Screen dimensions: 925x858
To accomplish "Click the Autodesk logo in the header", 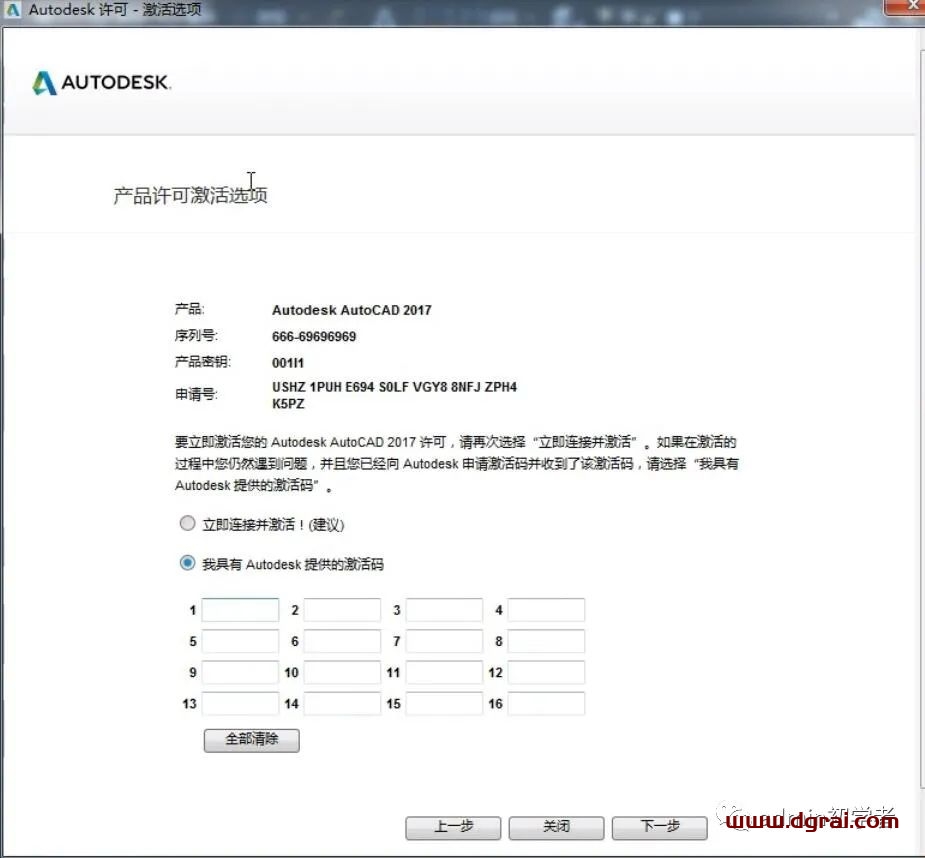I will point(101,83).
